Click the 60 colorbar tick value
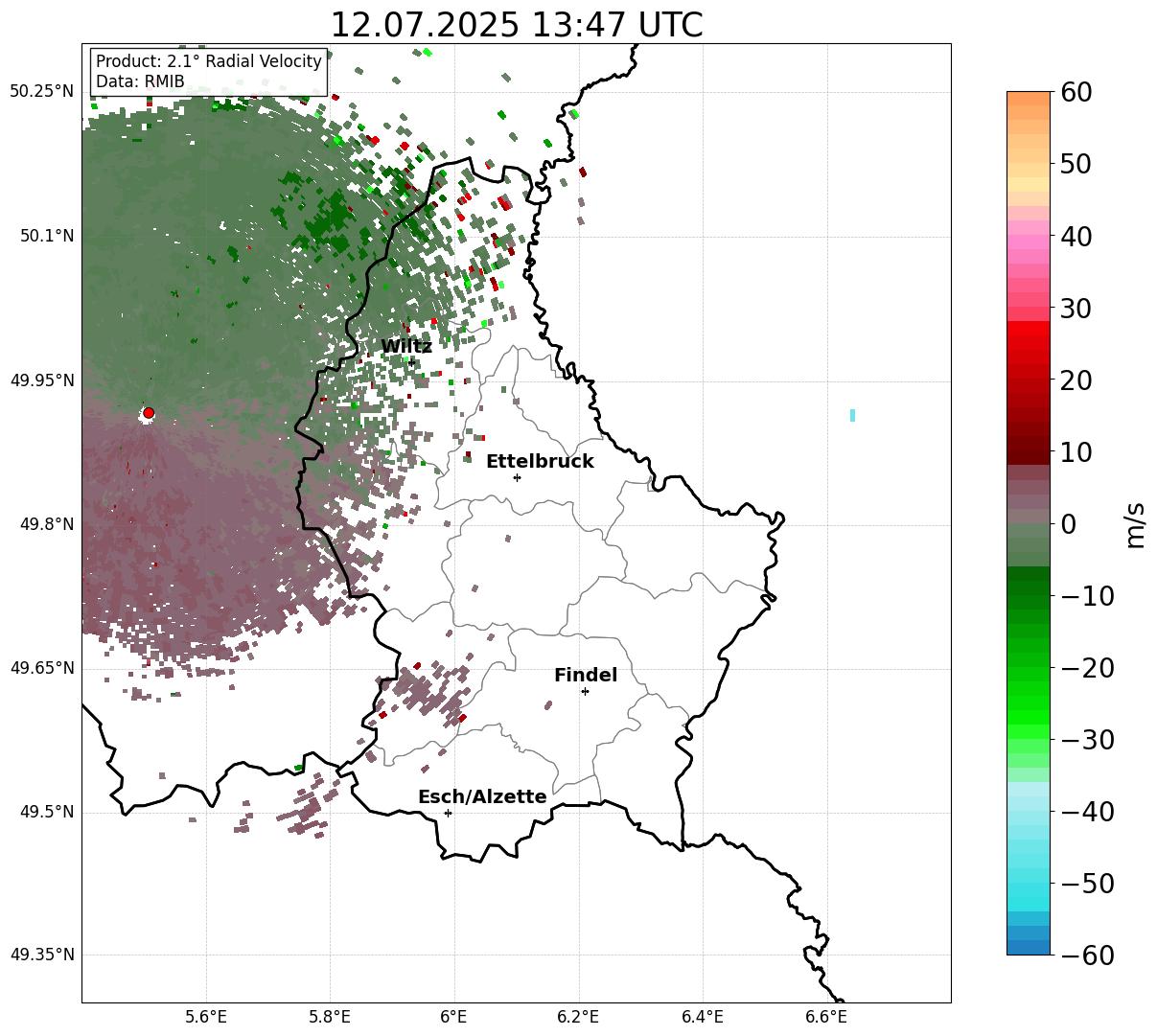 tap(1074, 92)
